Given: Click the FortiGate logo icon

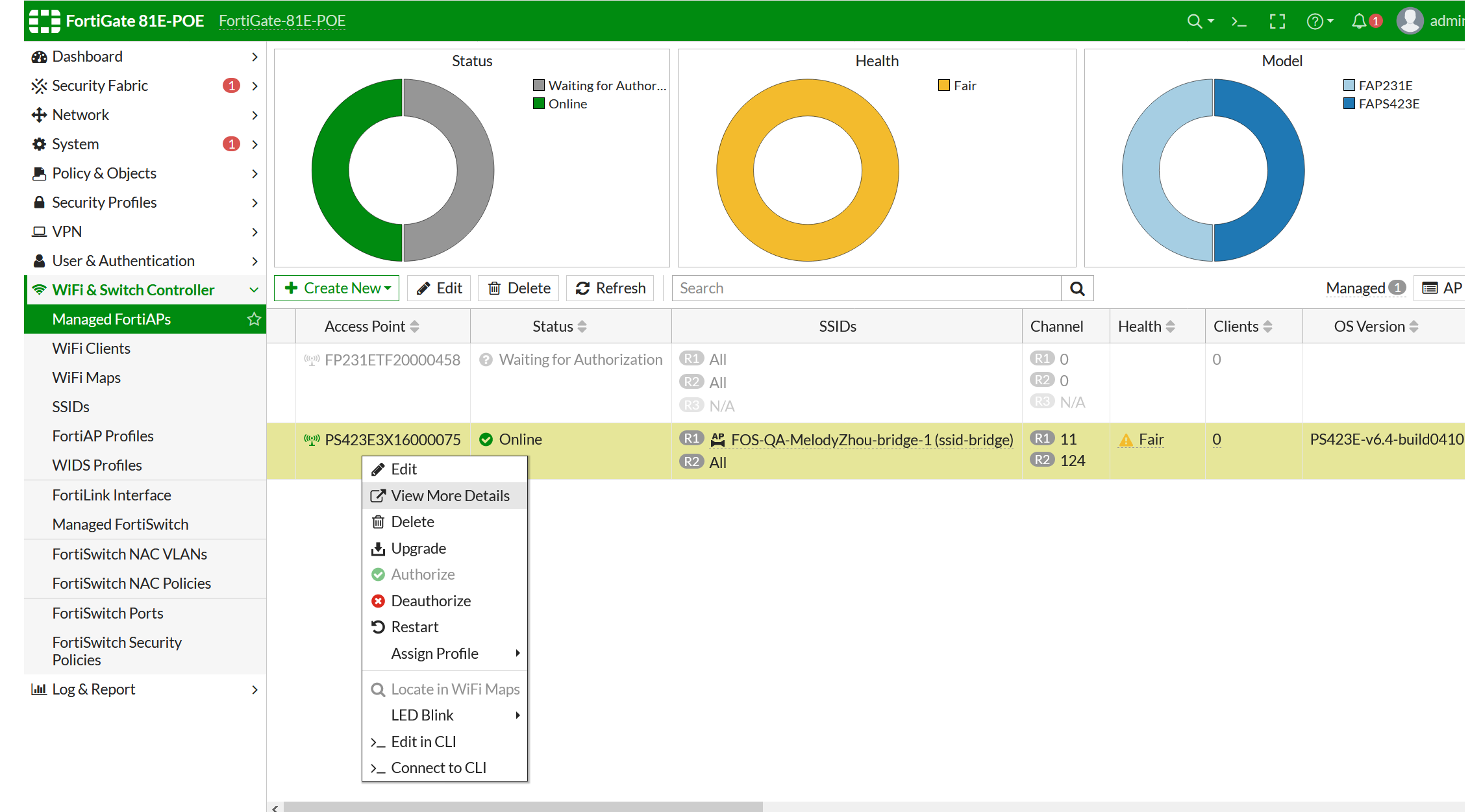Looking at the screenshot, I should (x=44, y=21).
